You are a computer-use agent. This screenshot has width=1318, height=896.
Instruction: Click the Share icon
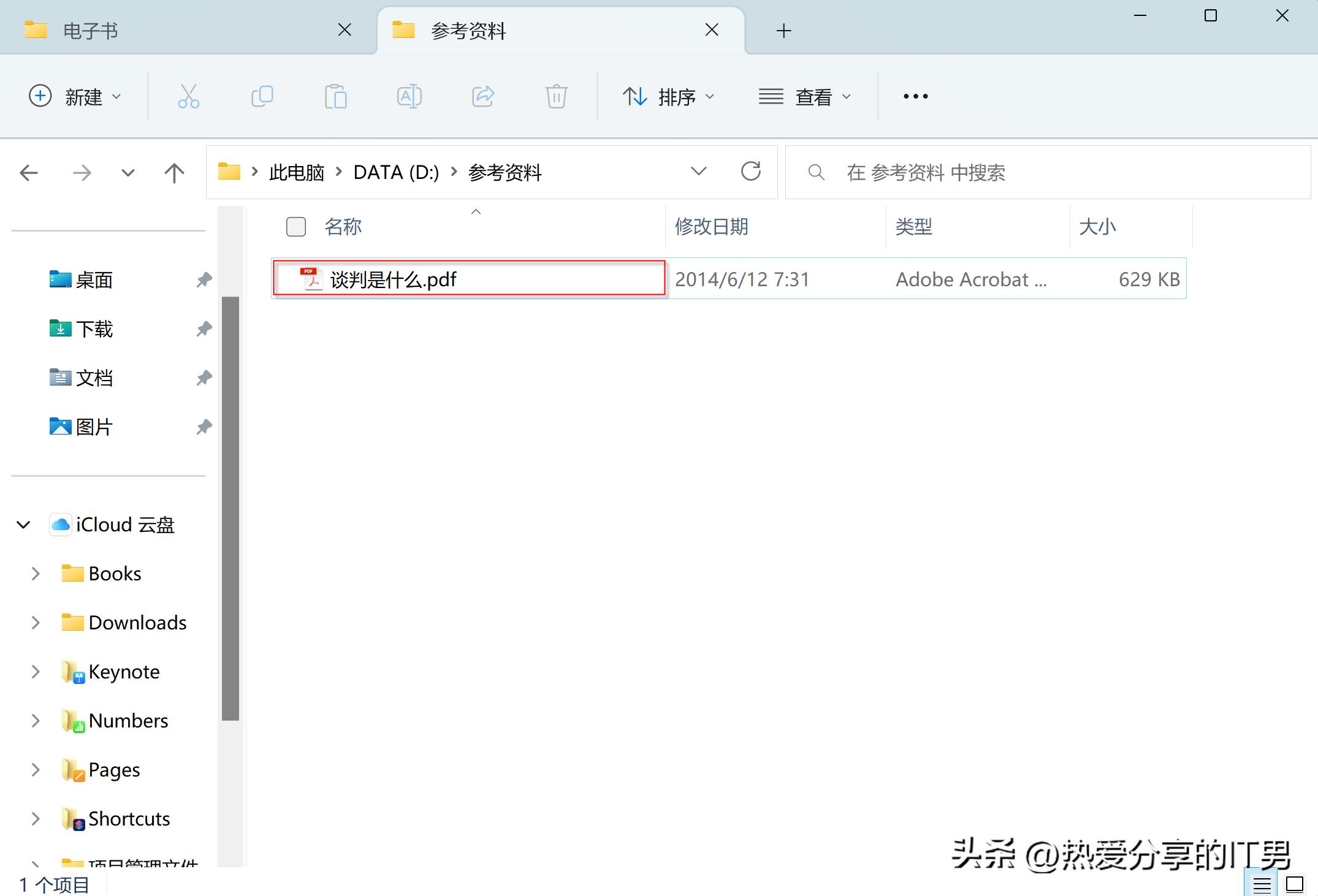click(482, 96)
